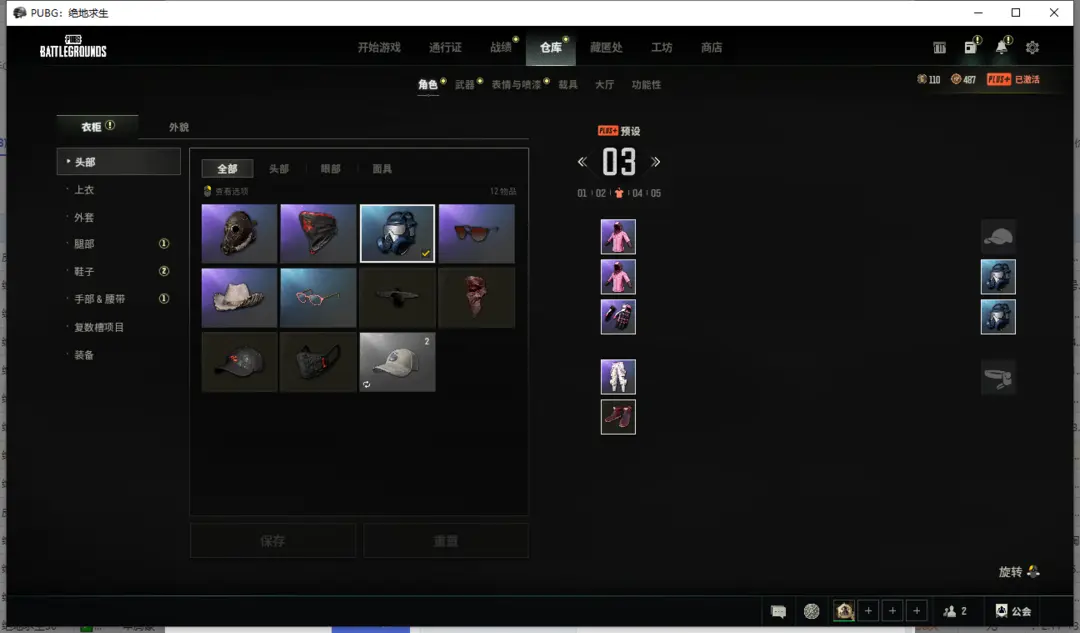Select the 表情与喷漆 sub-tab
This screenshot has width=1080, height=633.
516,85
